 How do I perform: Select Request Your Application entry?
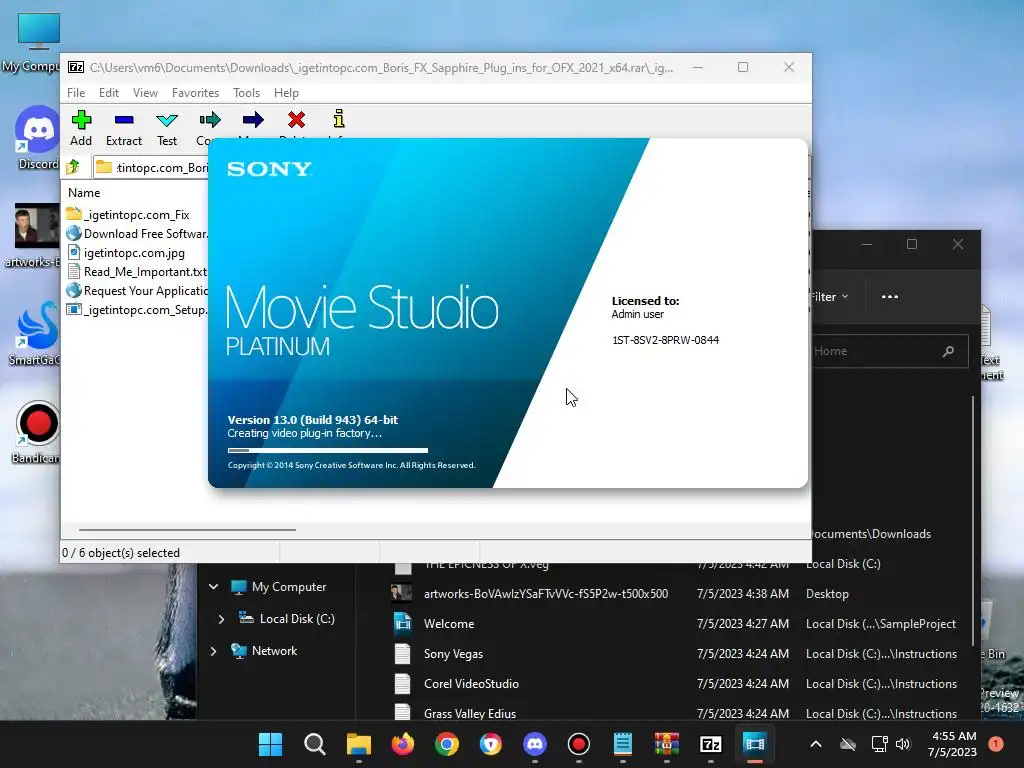136,290
